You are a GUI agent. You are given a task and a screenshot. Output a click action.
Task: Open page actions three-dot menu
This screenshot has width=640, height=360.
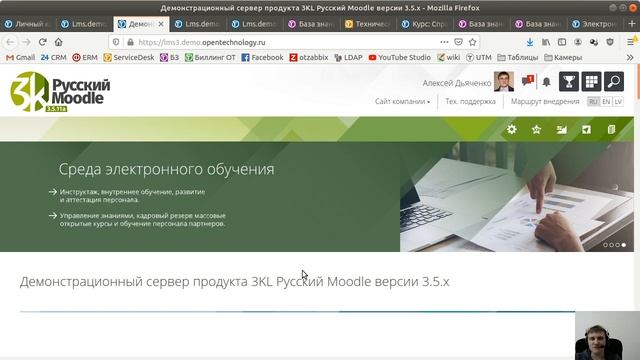[x=444, y=42]
